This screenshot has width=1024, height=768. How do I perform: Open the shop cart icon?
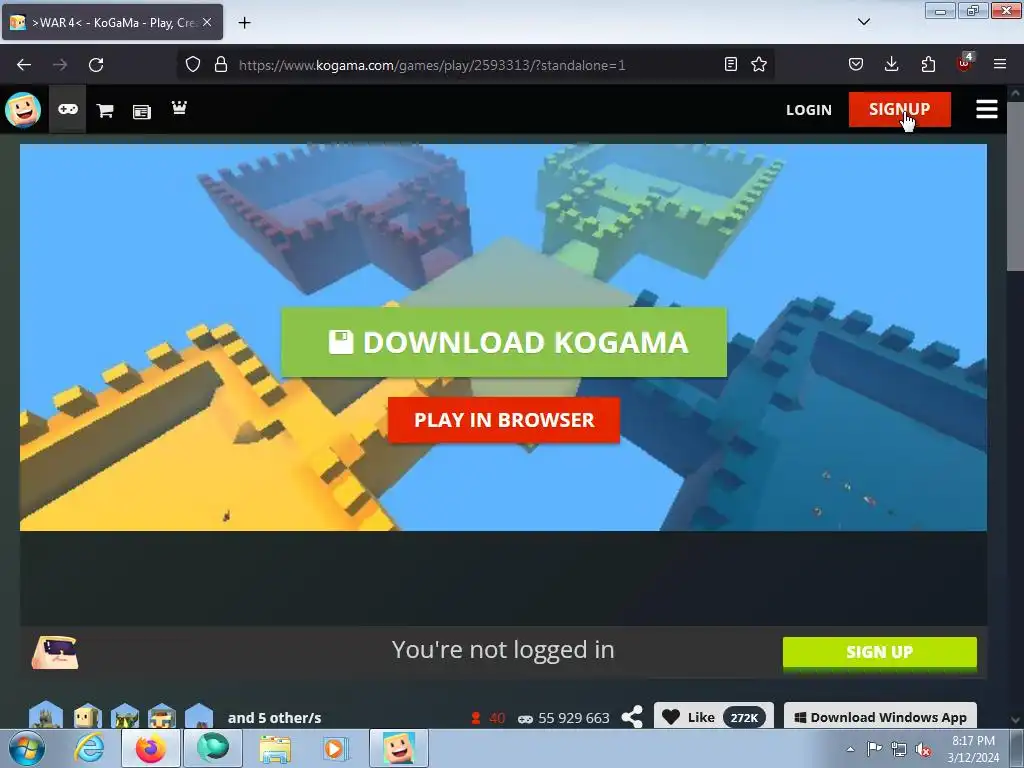[x=105, y=110]
